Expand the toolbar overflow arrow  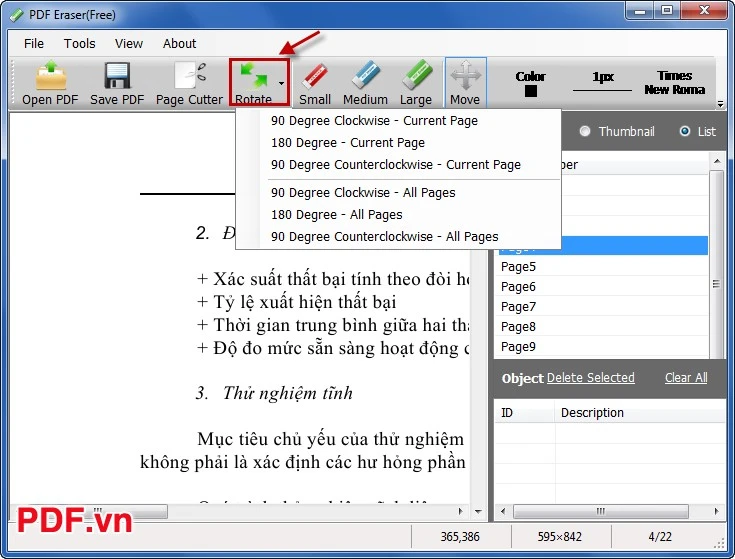coord(720,104)
